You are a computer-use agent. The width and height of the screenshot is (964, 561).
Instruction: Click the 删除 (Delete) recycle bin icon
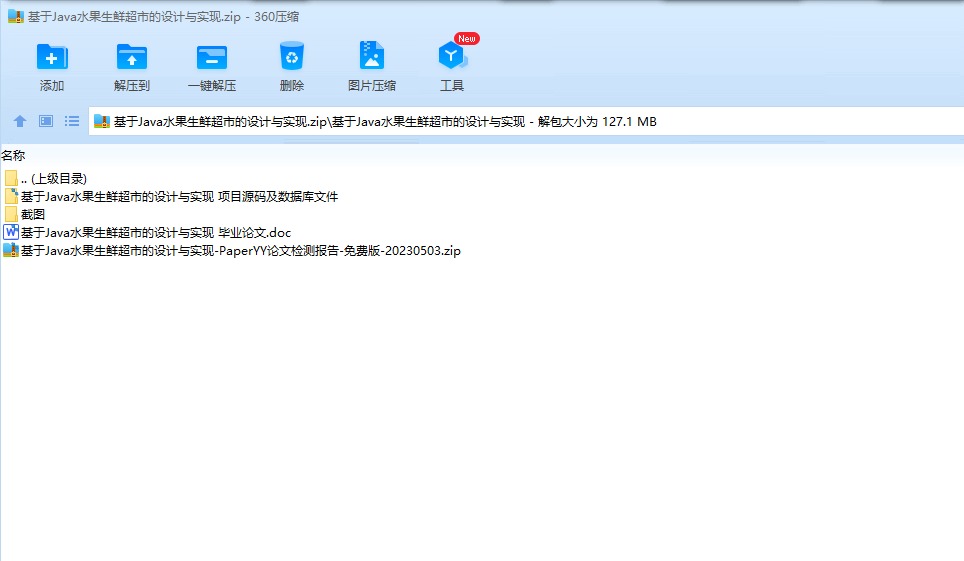(291, 56)
